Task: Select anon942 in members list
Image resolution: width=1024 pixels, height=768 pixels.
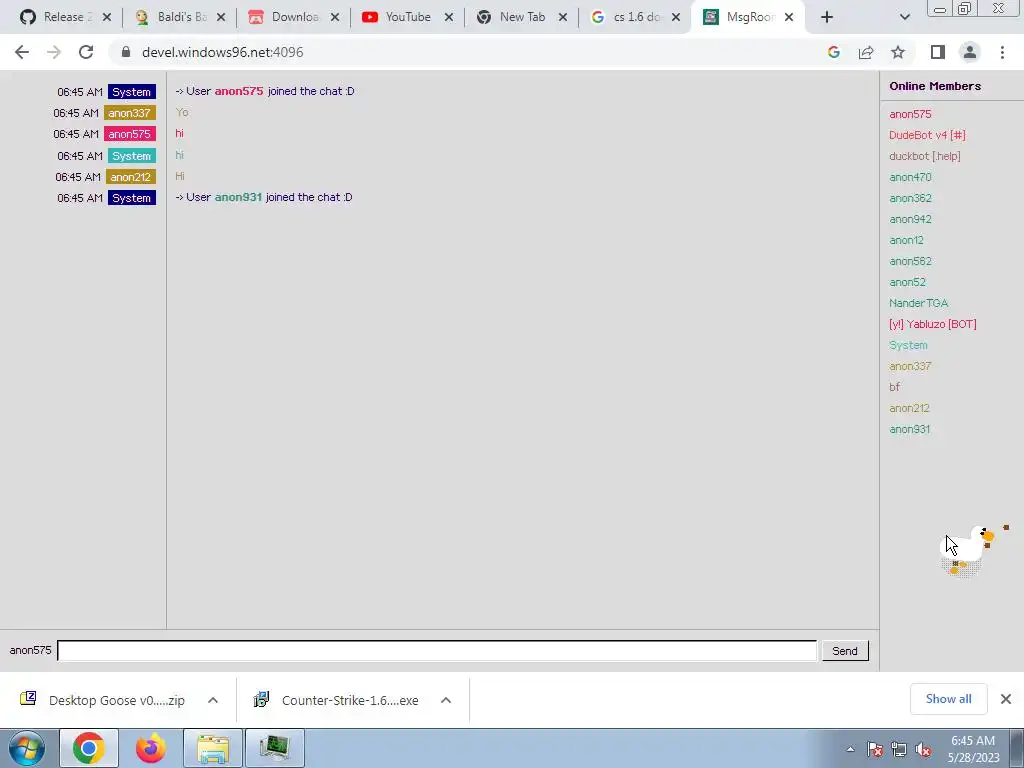Action: pos(910,219)
